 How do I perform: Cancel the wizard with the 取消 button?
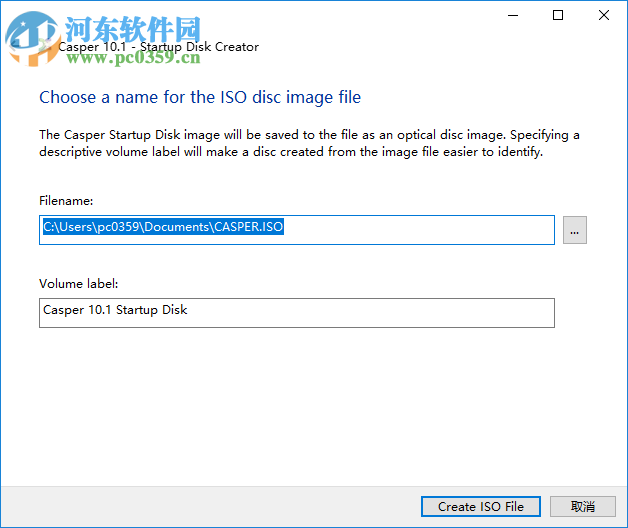click(582, 506)
